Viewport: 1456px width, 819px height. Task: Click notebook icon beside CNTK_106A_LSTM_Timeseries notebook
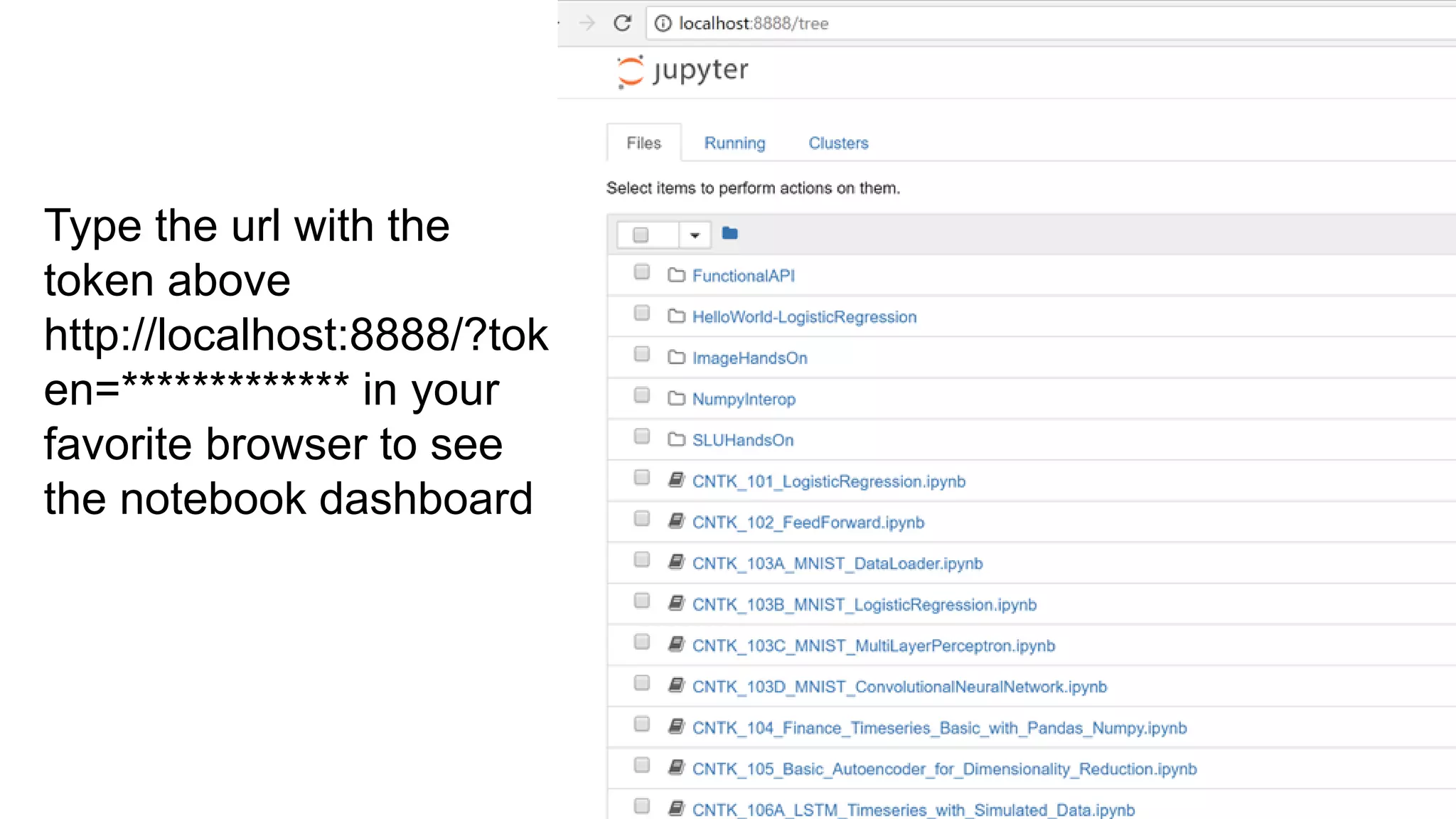676,808
